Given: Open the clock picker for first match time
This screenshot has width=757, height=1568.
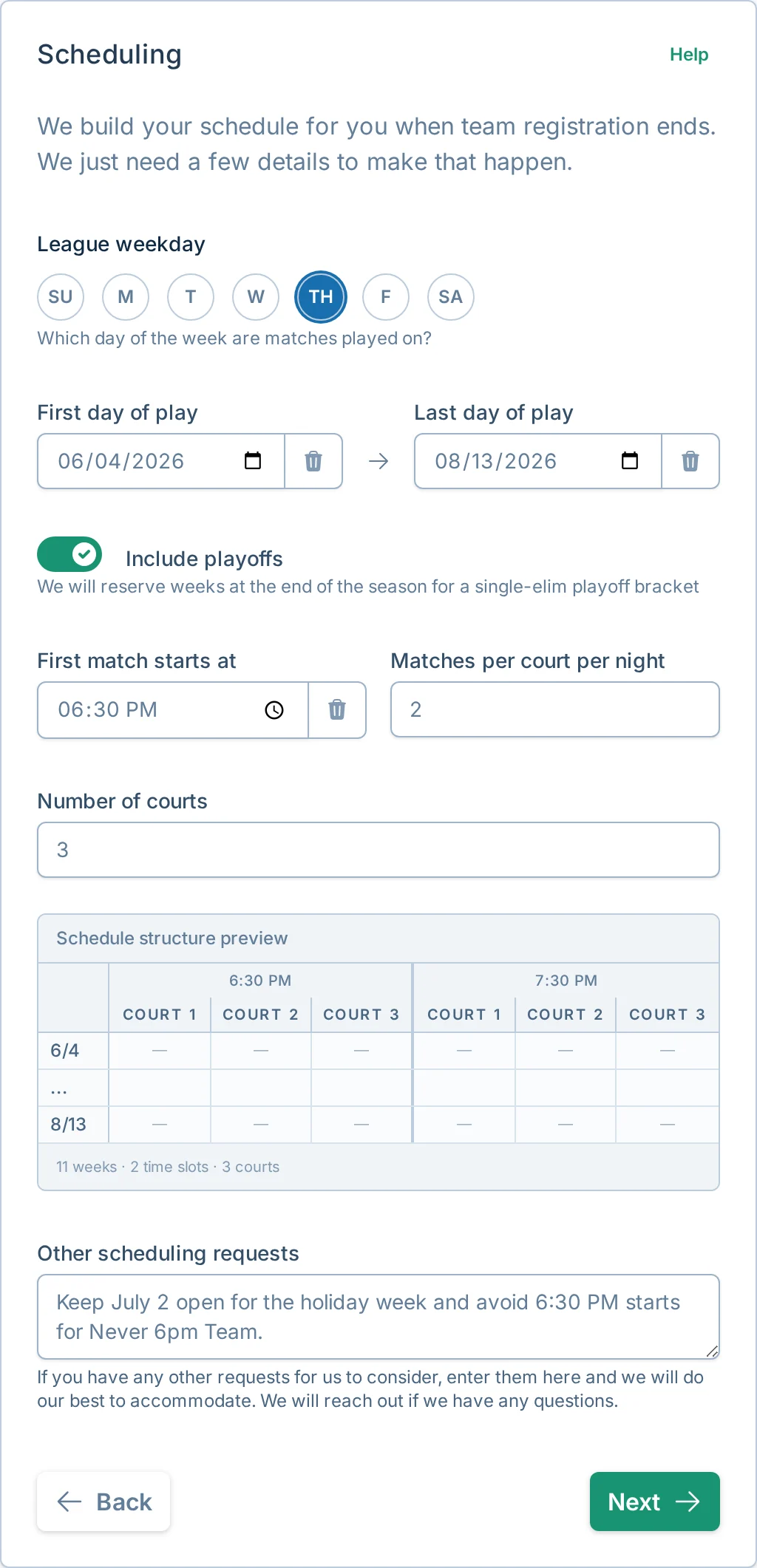Looking at the screenshot, I should [x=273, y=710].
